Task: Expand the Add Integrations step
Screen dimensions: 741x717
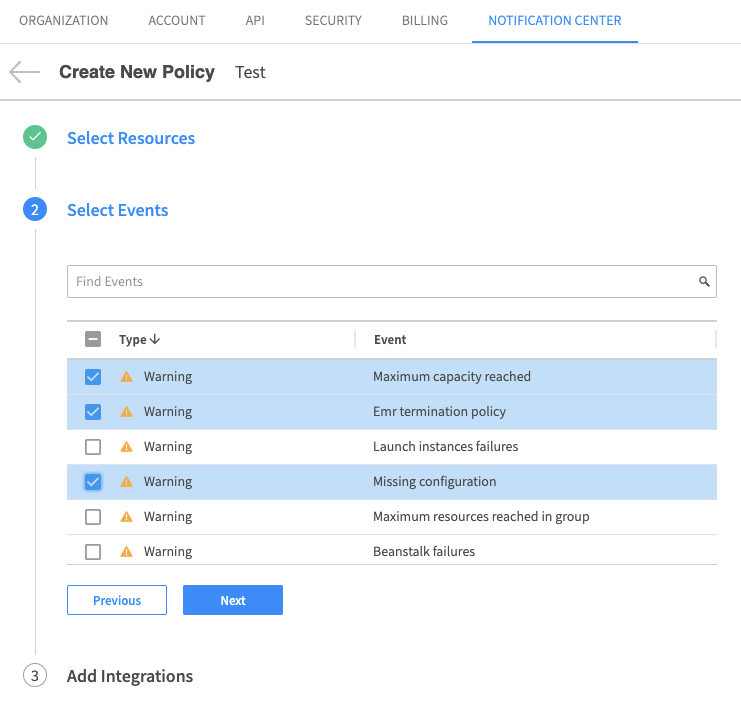Action: click(130, 676)
